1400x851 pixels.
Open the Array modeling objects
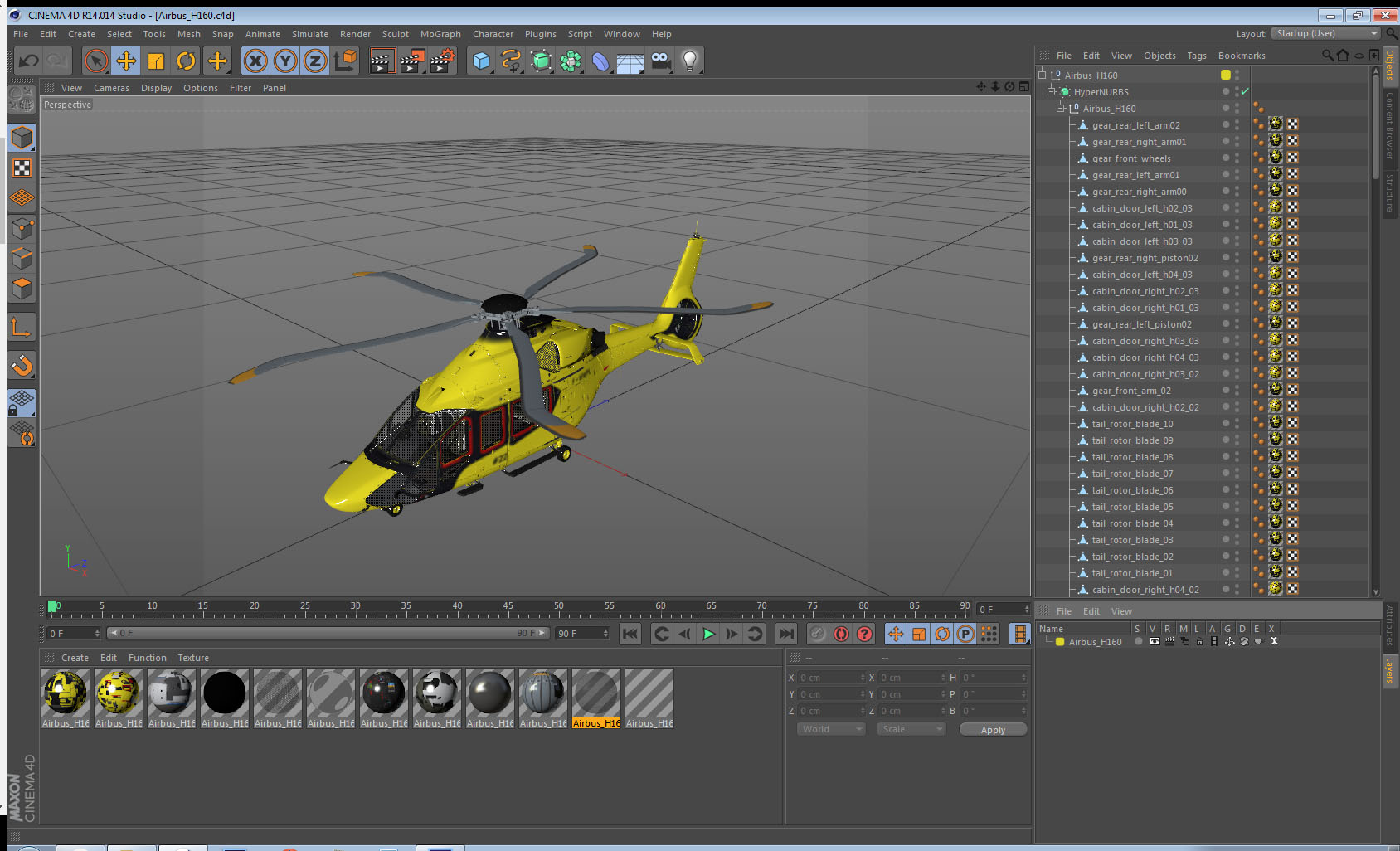coord(571,61)
